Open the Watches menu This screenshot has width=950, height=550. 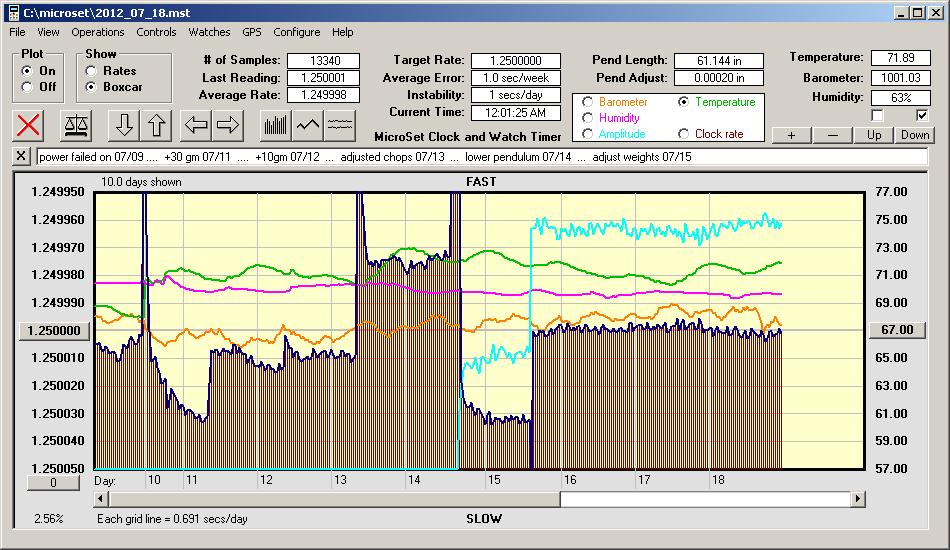pyautogui.click(x=209, y=32)
